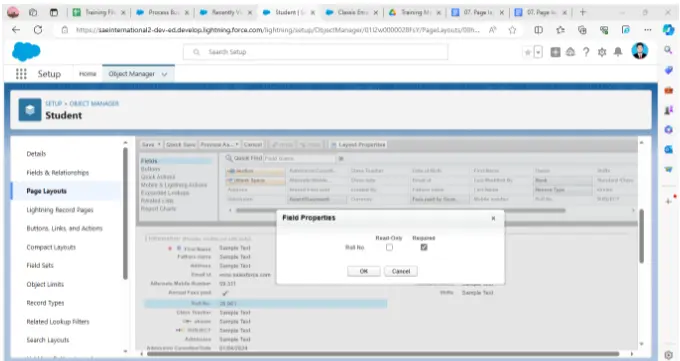The height and width of the screenshot is (361, 680).
Task: Open the Global Actions plus icon
Action: coord(555,52)
